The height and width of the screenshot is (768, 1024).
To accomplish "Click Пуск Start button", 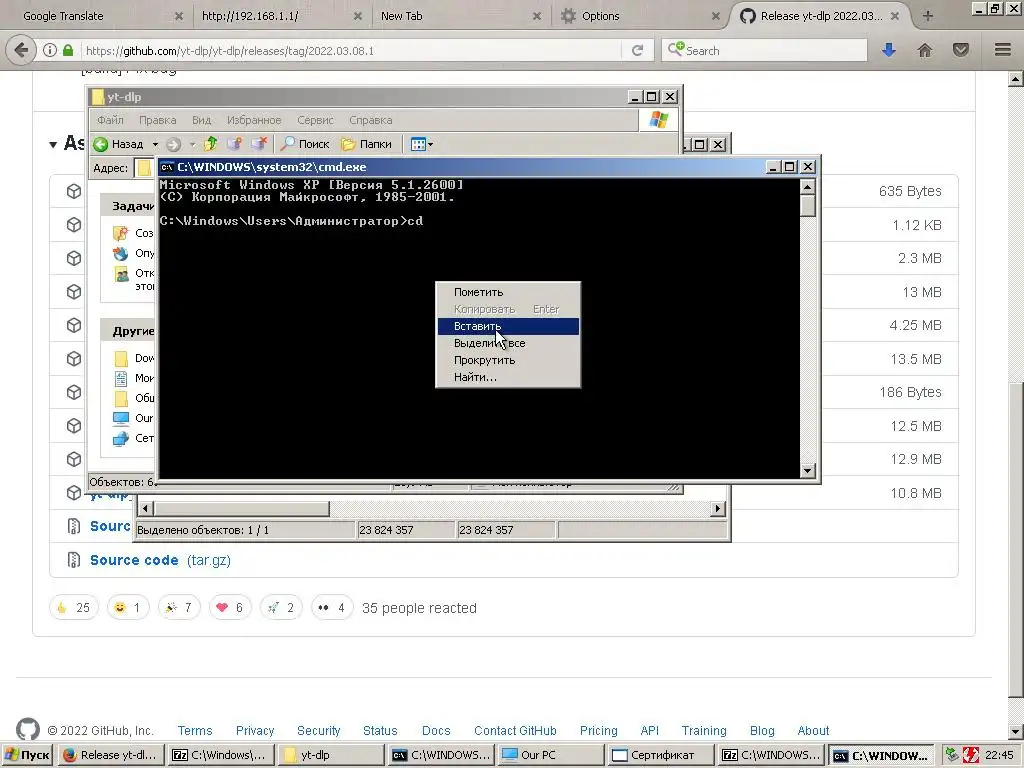I will coord(27,755).
